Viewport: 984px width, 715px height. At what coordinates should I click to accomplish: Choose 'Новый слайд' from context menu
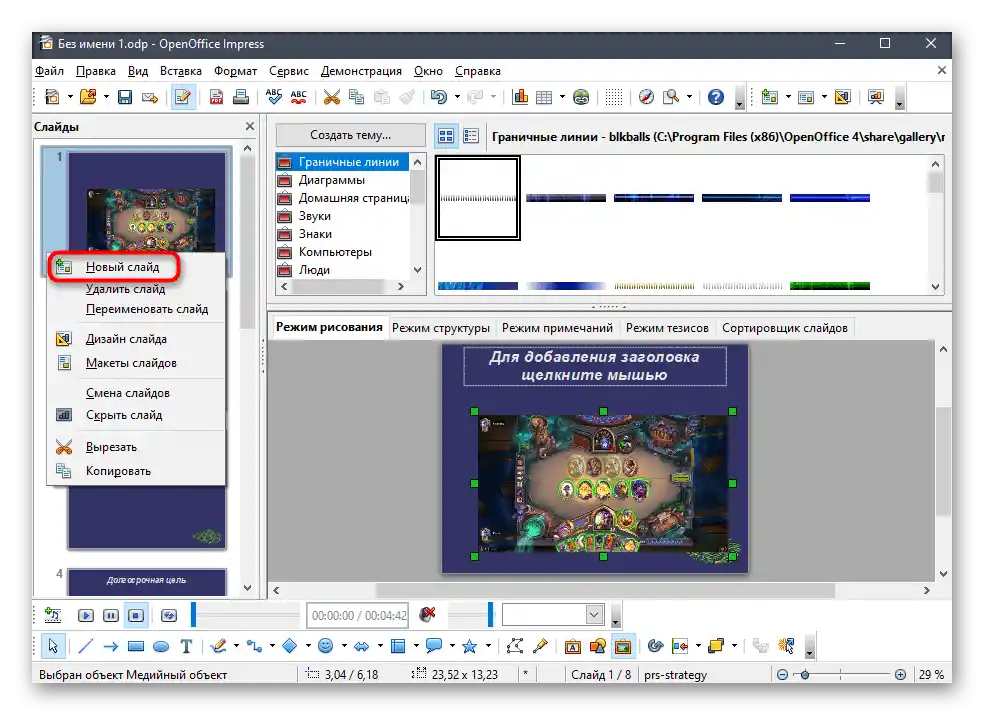[x=122, y=267]
